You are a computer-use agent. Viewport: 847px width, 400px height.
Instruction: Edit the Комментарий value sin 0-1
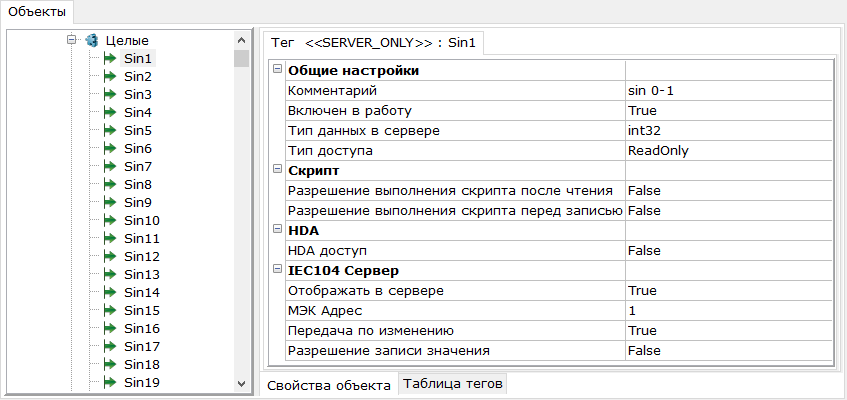(x=728, y=91)
